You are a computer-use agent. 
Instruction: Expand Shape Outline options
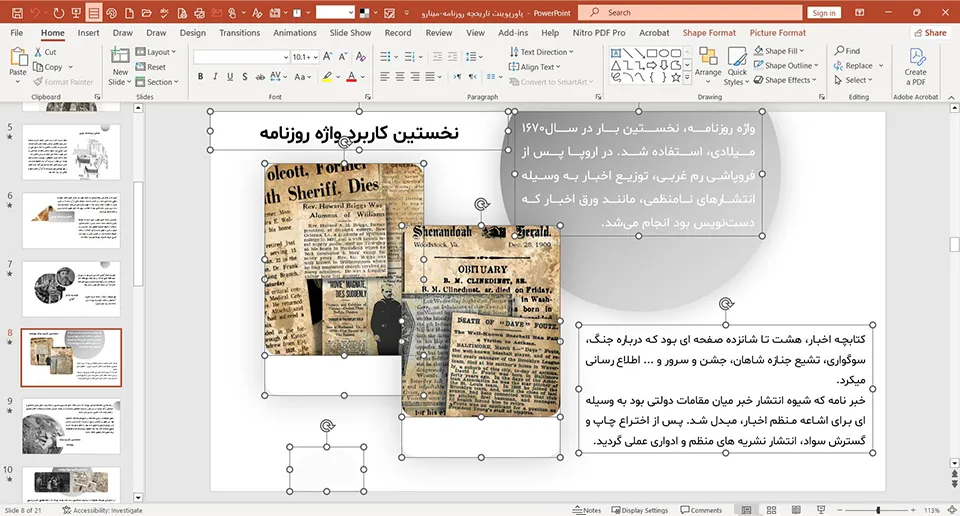(x=786, y=65)
